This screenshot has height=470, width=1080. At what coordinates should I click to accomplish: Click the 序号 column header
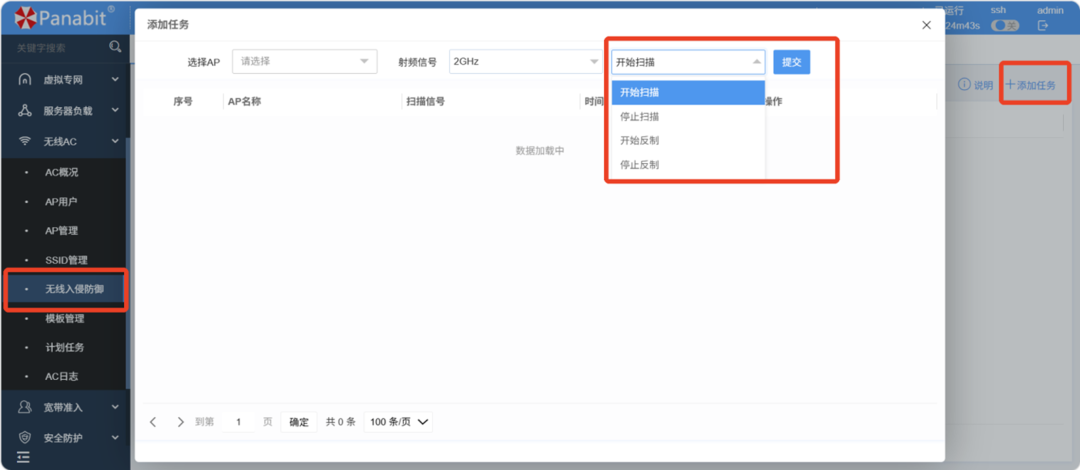click(x=183, y=101)
